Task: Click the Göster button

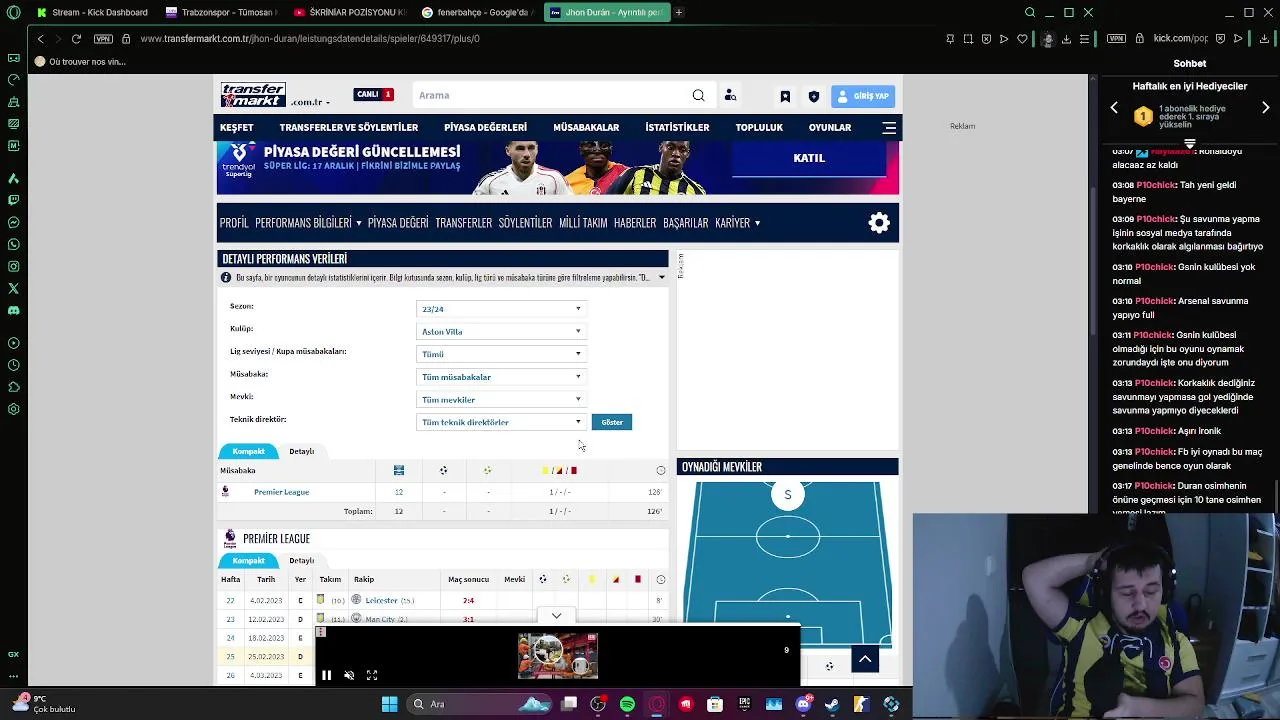Action: click(612, 422)
